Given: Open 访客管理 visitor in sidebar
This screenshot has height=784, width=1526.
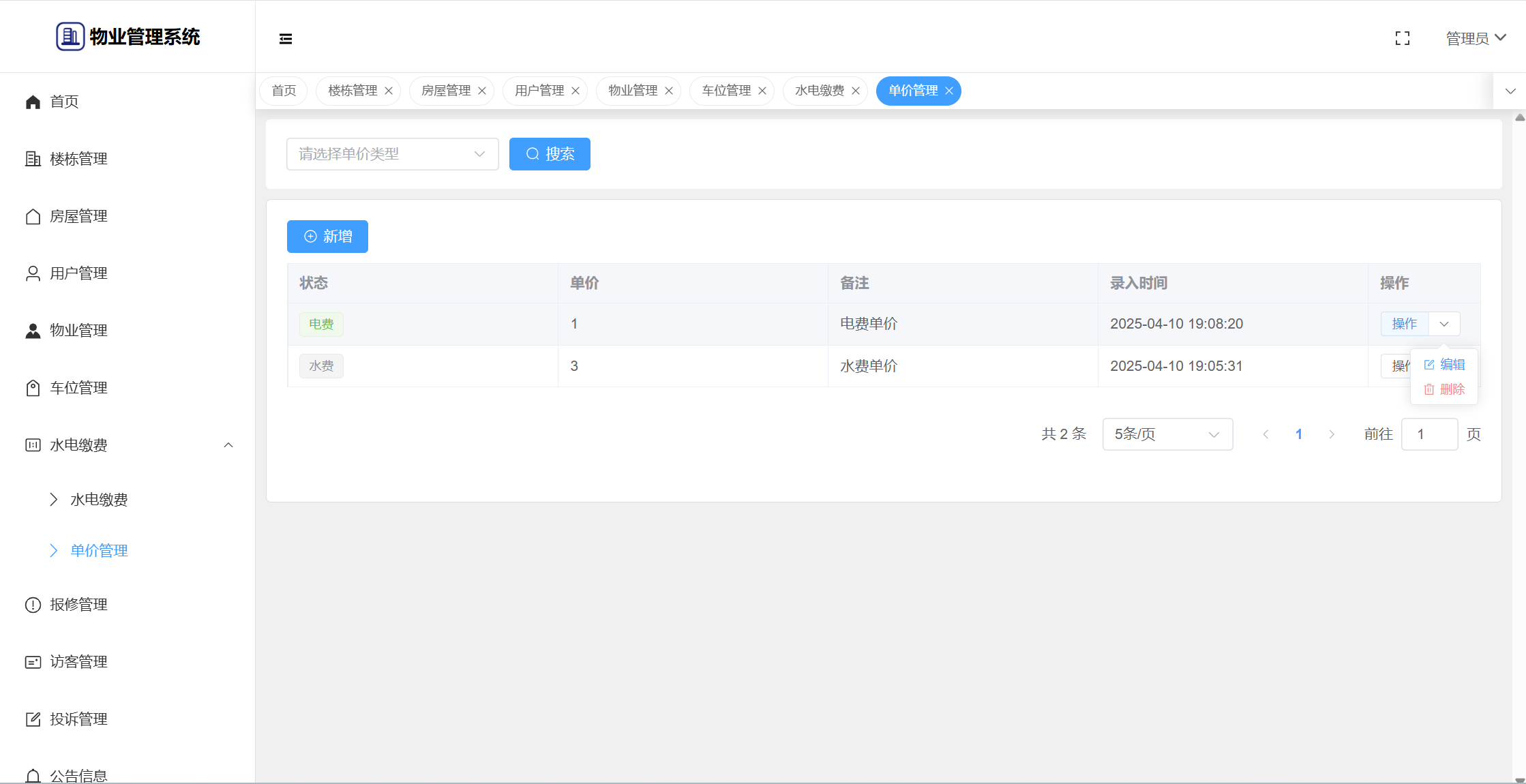Looking at the screenshot, I should tap(78, 662).
